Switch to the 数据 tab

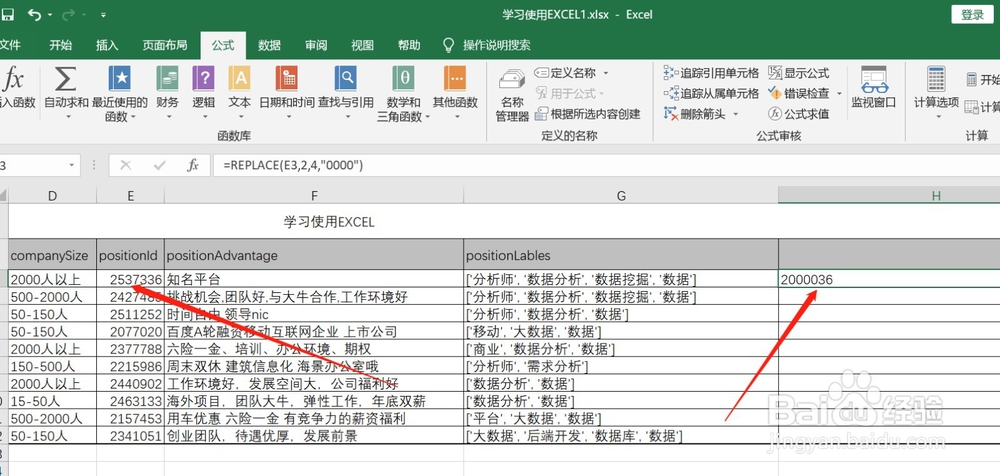click(269, 45)
